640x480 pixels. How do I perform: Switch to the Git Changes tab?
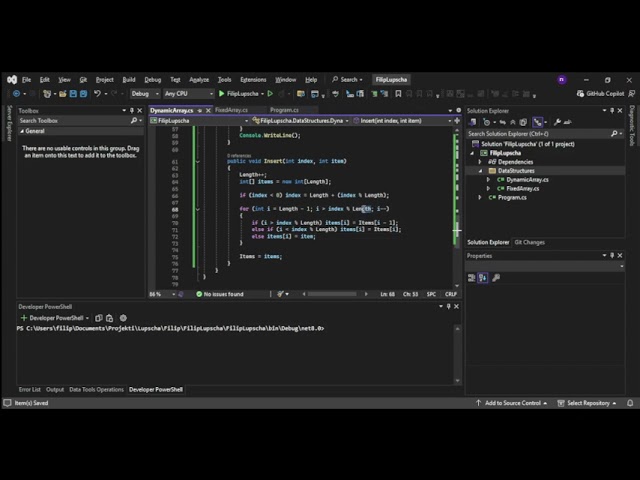[x=529, y=242]
